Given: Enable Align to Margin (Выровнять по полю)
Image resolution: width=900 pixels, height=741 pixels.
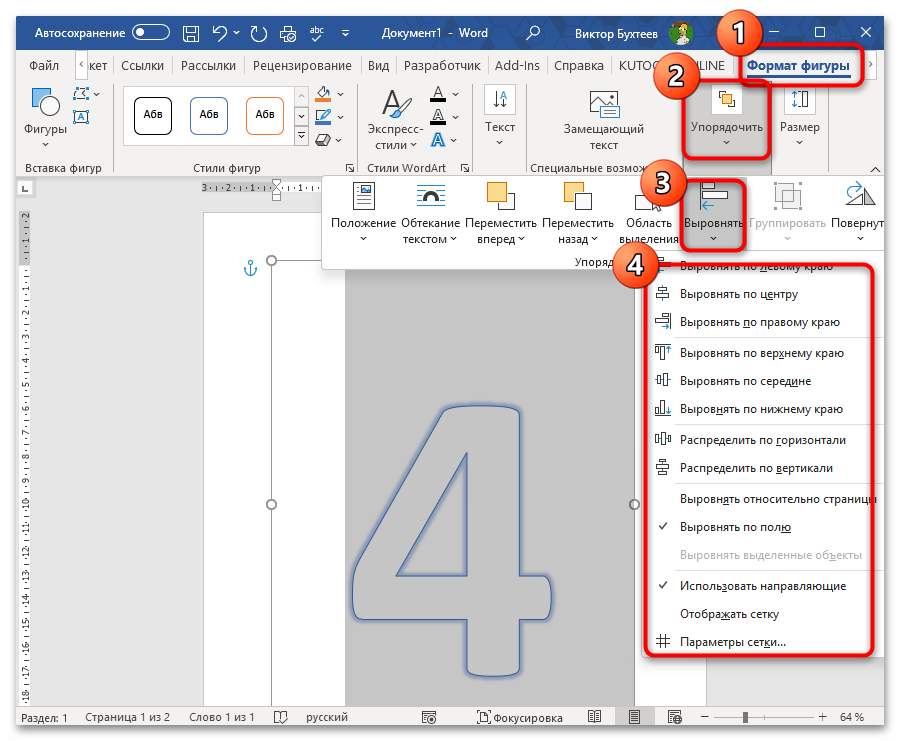Looking at the screenshot, I should pos(735,527).
